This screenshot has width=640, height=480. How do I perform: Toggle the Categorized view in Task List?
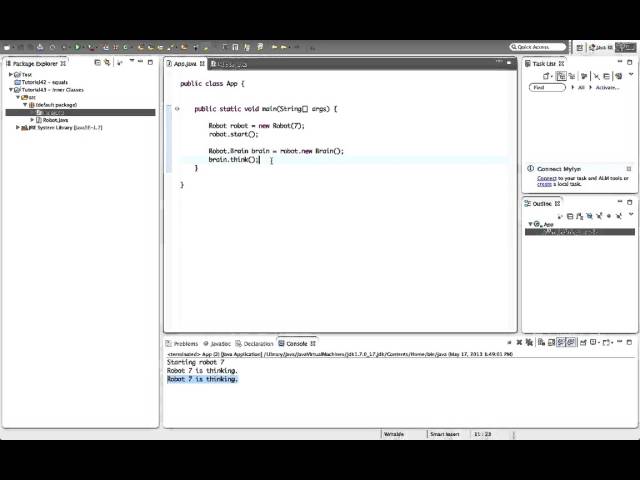coord(561,76)
